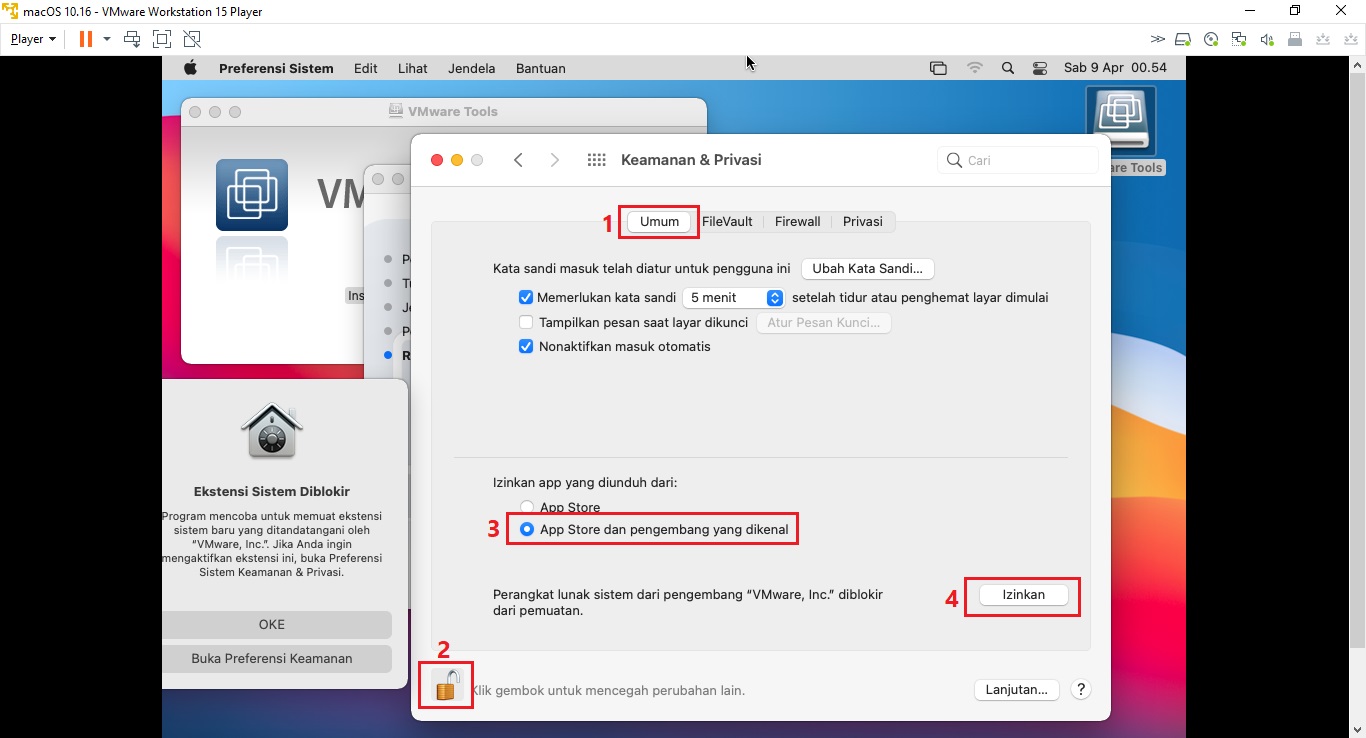The image size is (1366, 738).
Task: Select the App Store radio option
Action: click(x=527, y=507)
